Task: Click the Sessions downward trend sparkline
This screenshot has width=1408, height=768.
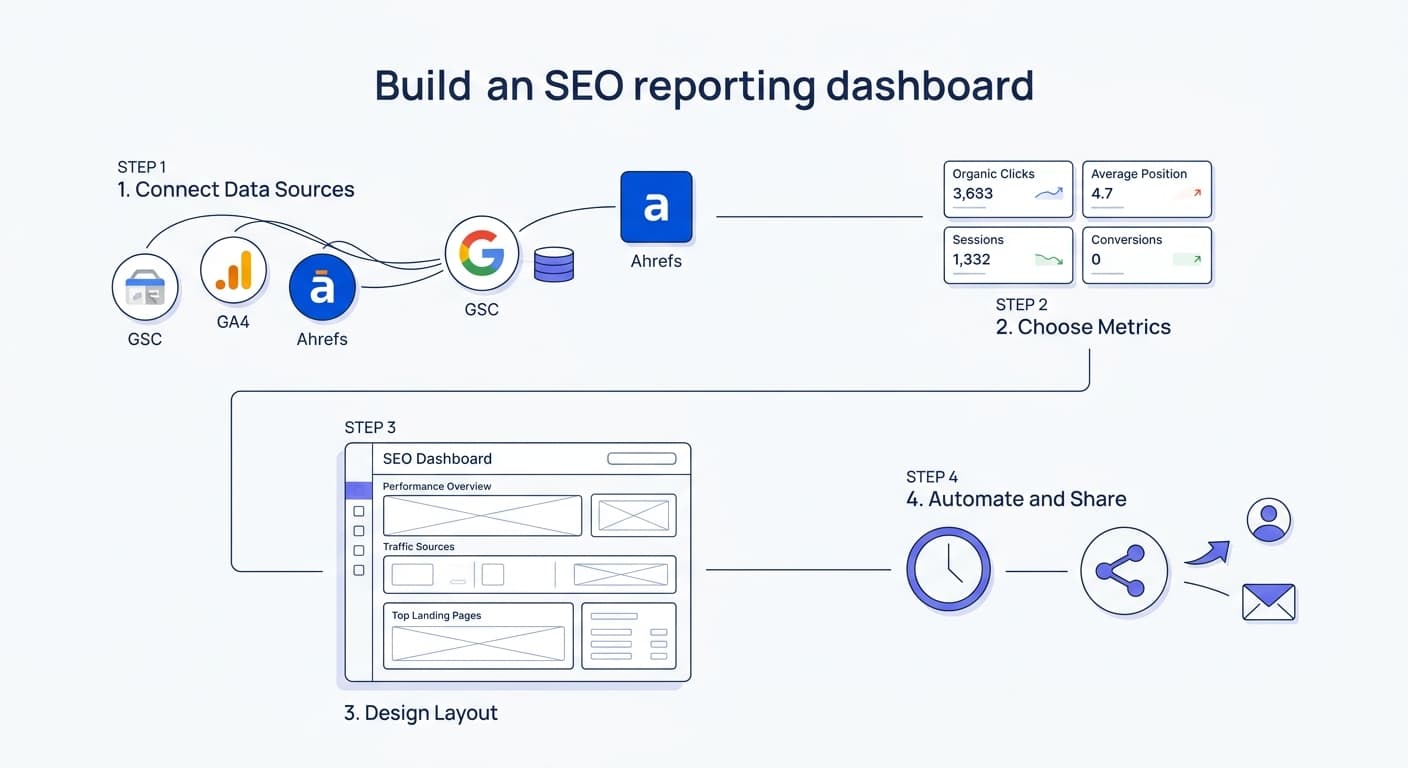Action: [x=1049, y=260]
